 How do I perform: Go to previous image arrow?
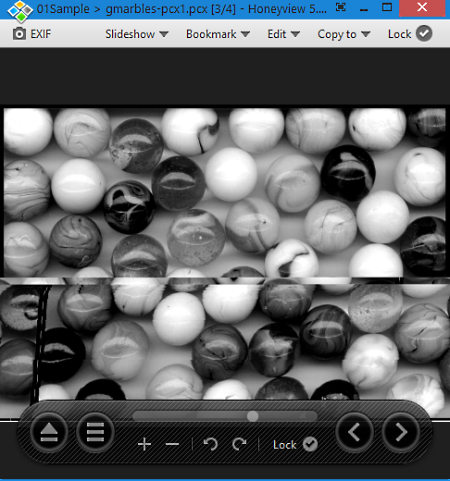coord(355,432)
